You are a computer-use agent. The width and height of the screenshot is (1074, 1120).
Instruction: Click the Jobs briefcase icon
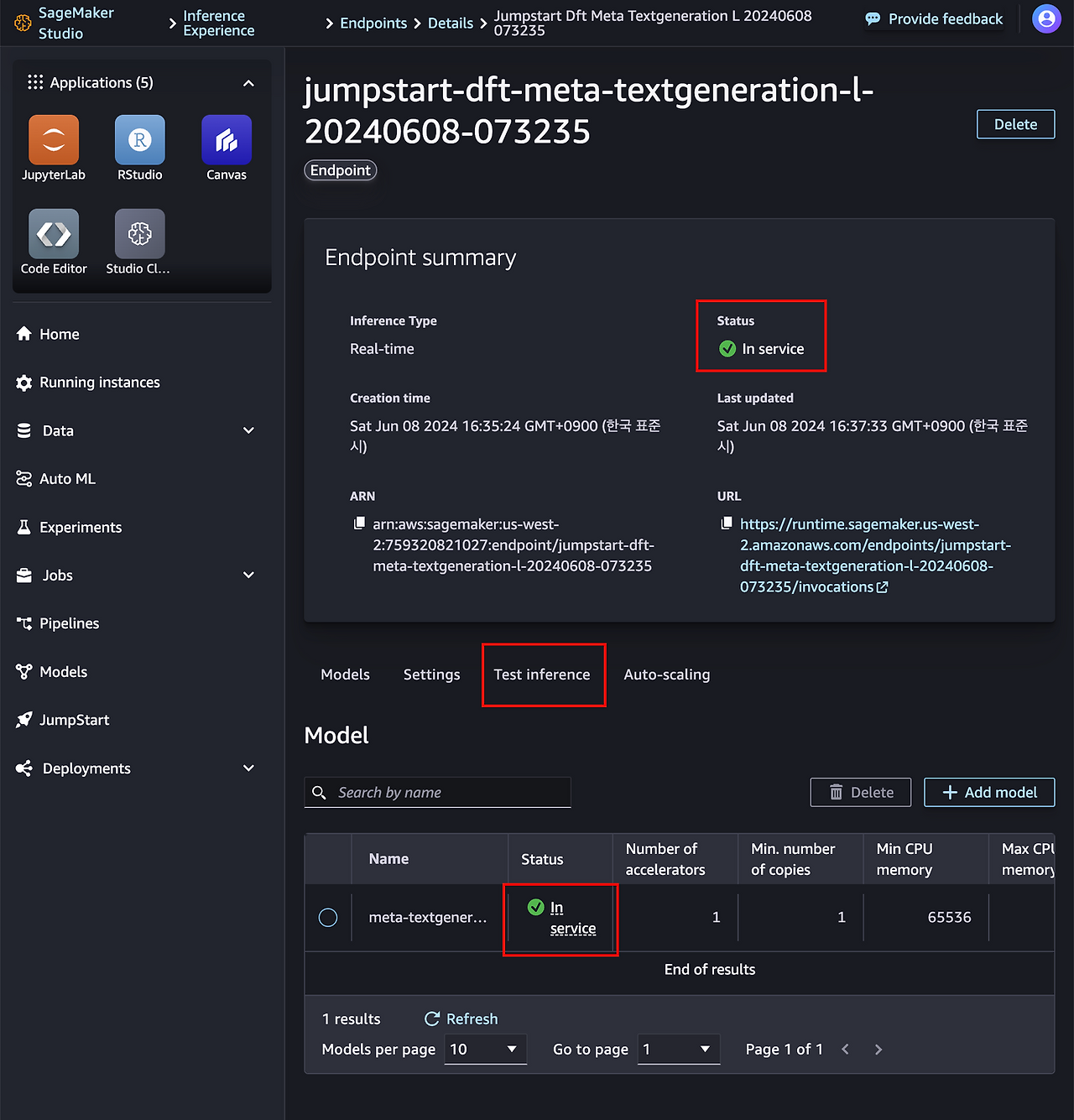[x=24, y=576]
